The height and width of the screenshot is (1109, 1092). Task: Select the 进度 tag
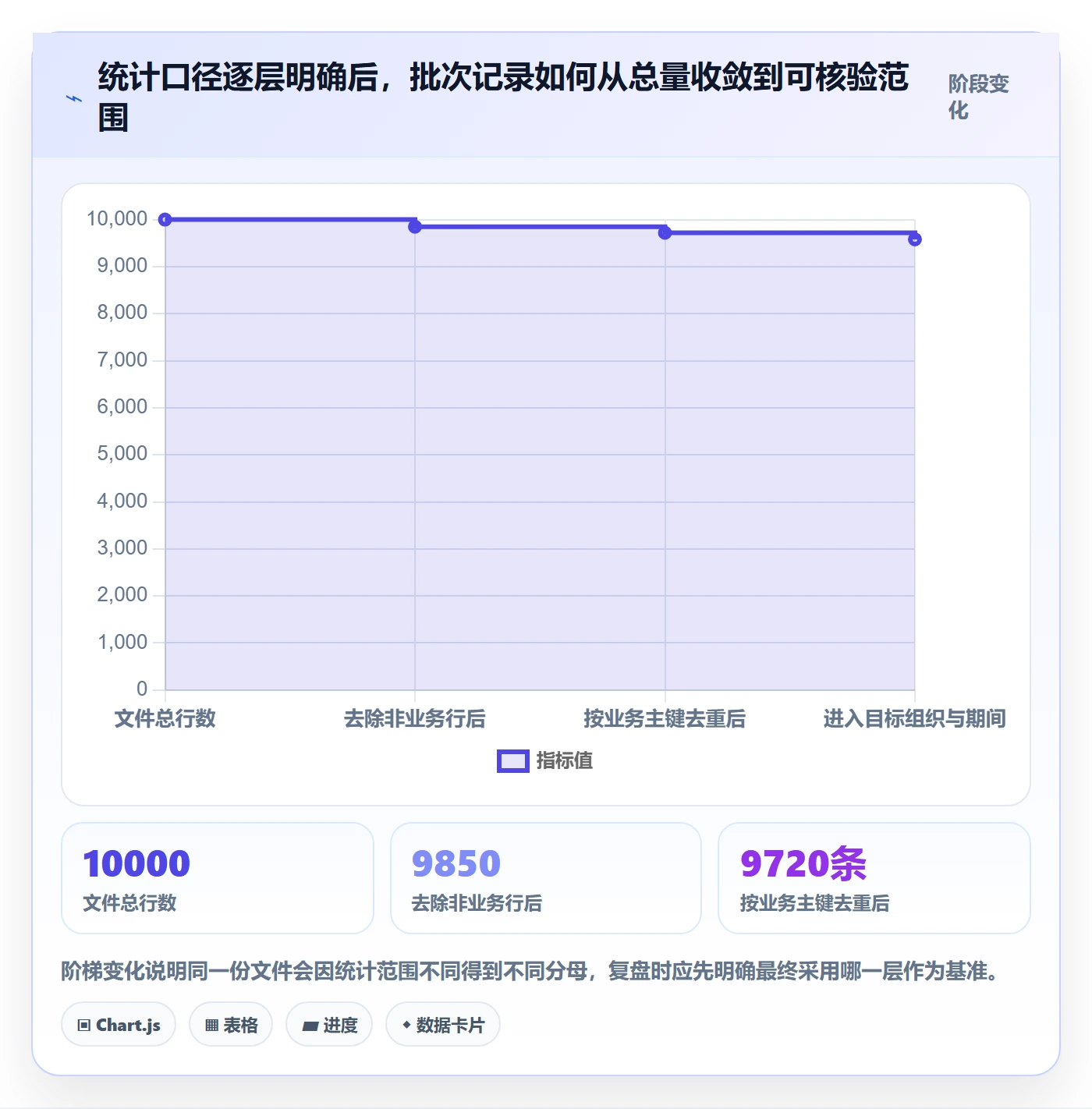point(329,1025)
